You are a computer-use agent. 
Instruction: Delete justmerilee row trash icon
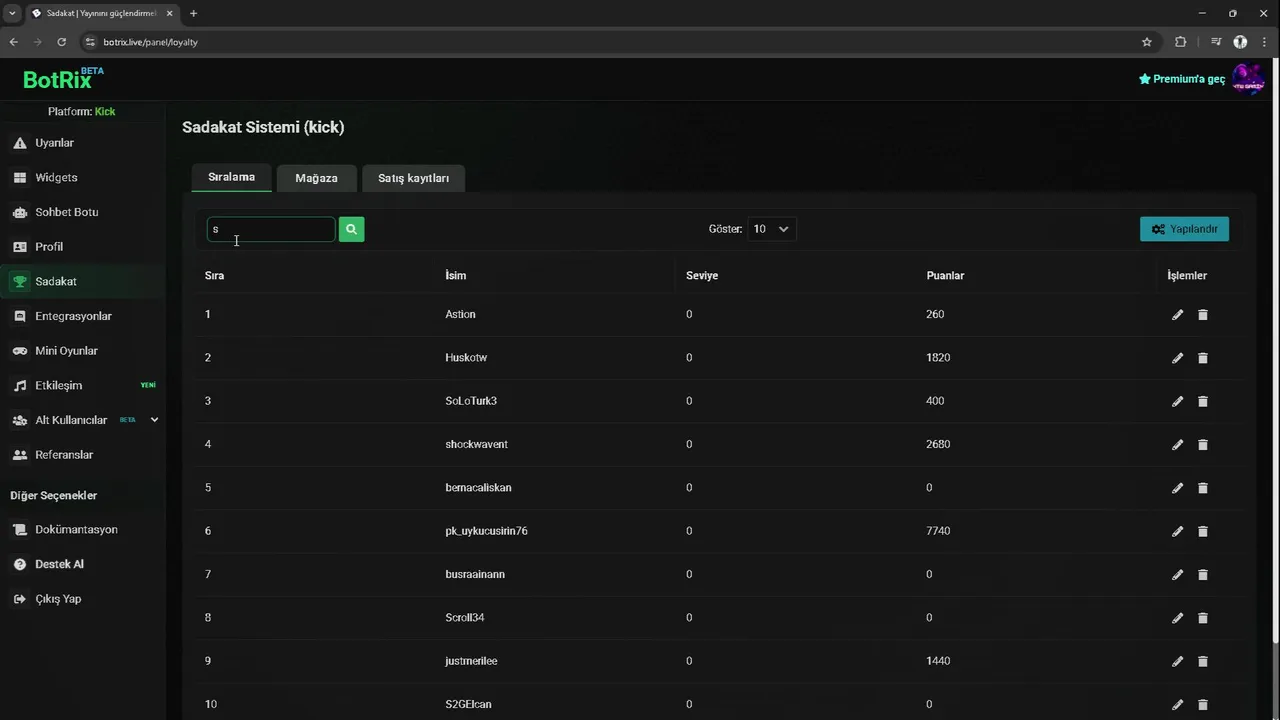(1203, 661)
